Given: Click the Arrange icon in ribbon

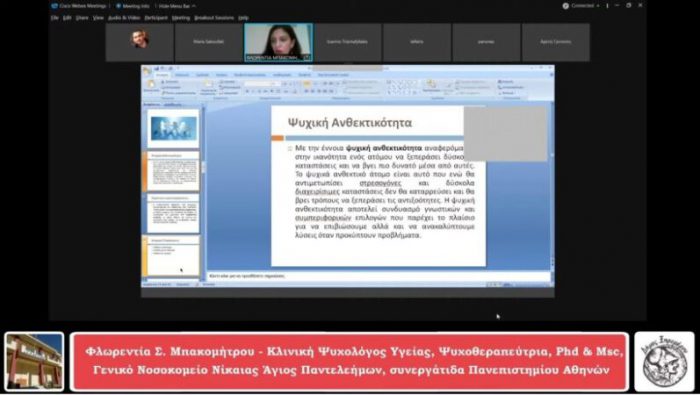Looking at the screenshot, I should tap(431, 85).
